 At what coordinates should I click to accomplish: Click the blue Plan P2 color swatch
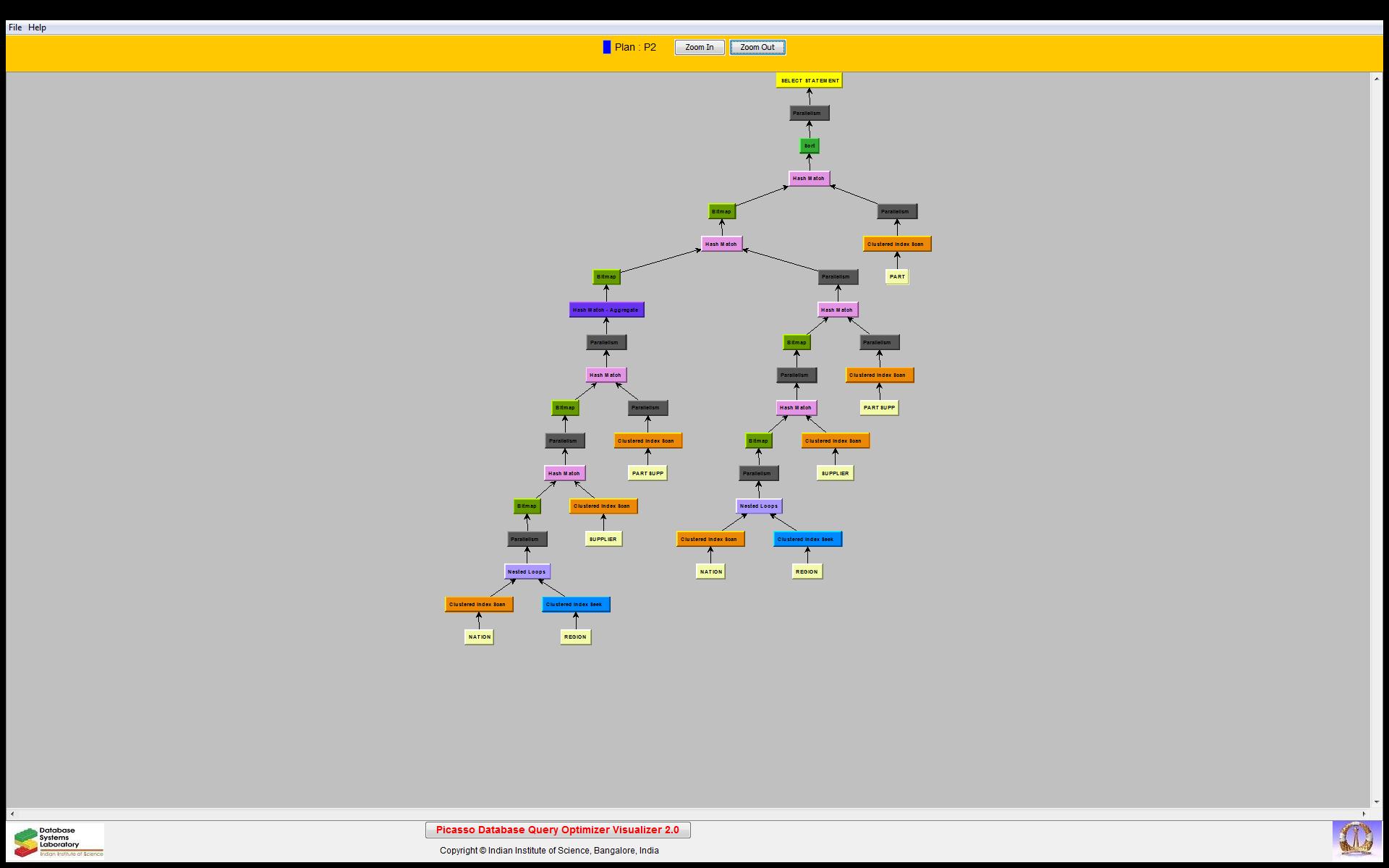[x=606, y=47]
